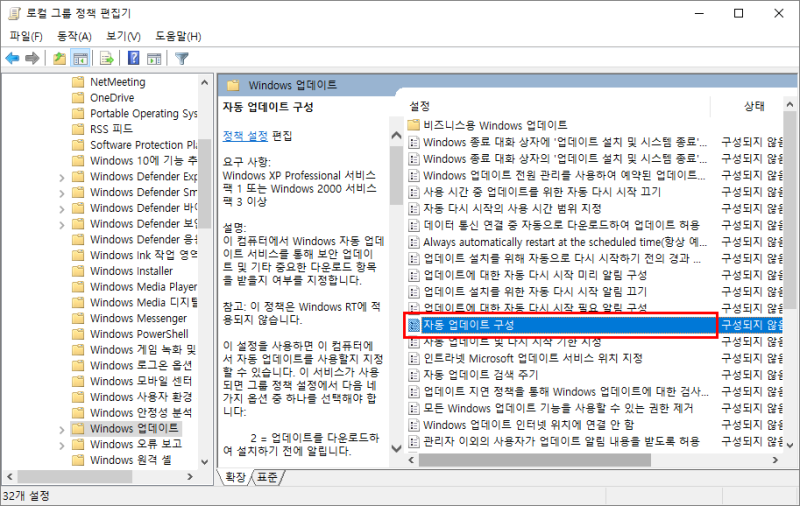
Task: Click policy icon of Windows 업데이트 인터넷 위치에 연결 안 함
Action: click(414, 425)
